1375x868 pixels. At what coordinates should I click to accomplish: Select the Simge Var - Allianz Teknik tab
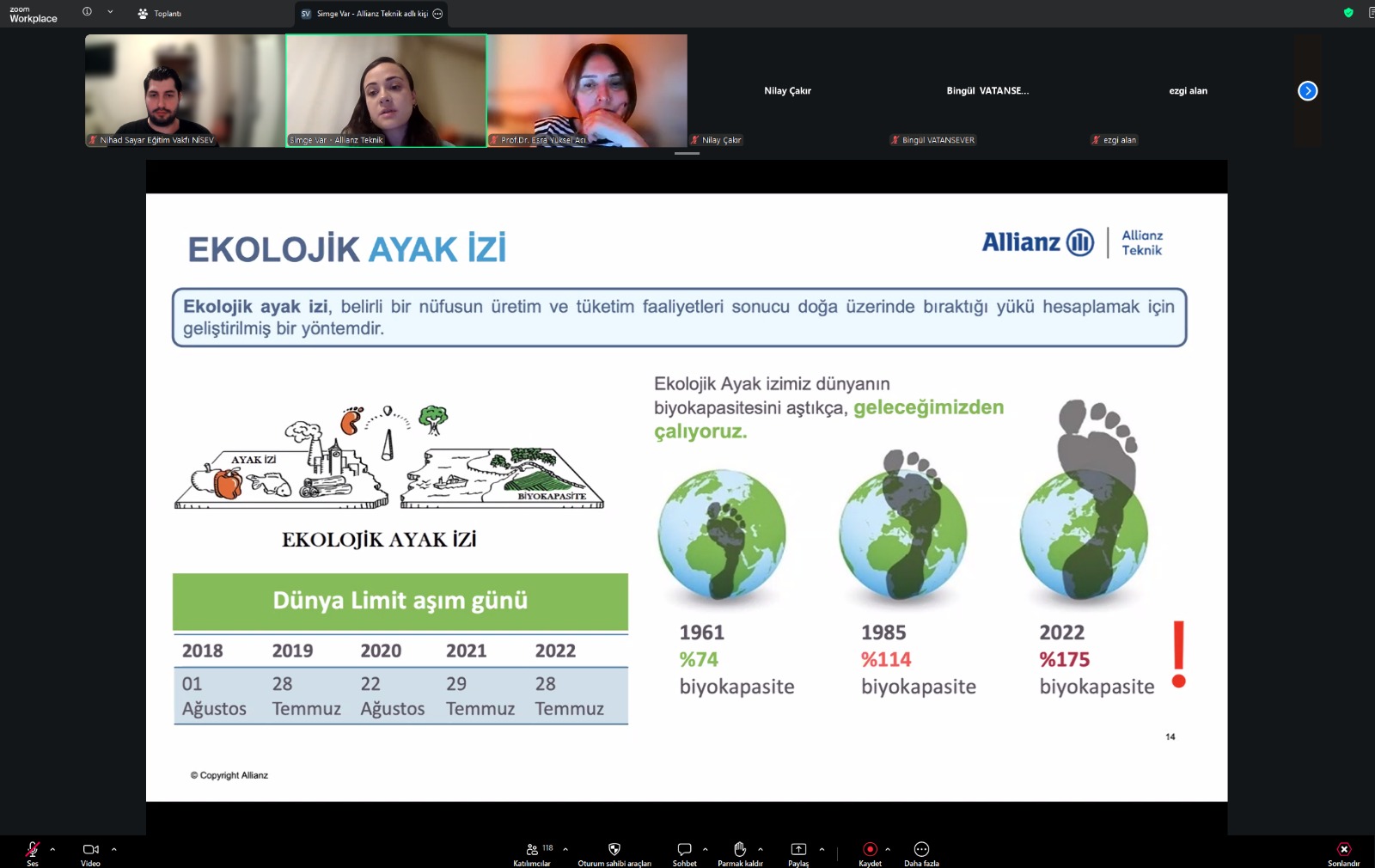[370, 14]
